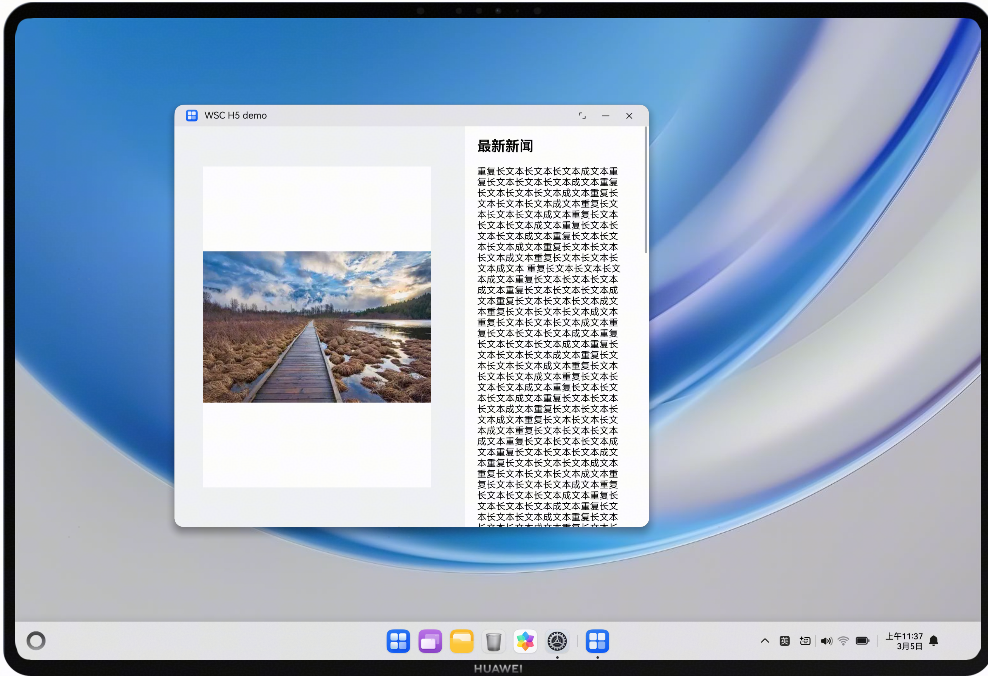Open the Trash bin from the dock
Image resolution: width=988 pixels, height=676 pixels.
493,641
